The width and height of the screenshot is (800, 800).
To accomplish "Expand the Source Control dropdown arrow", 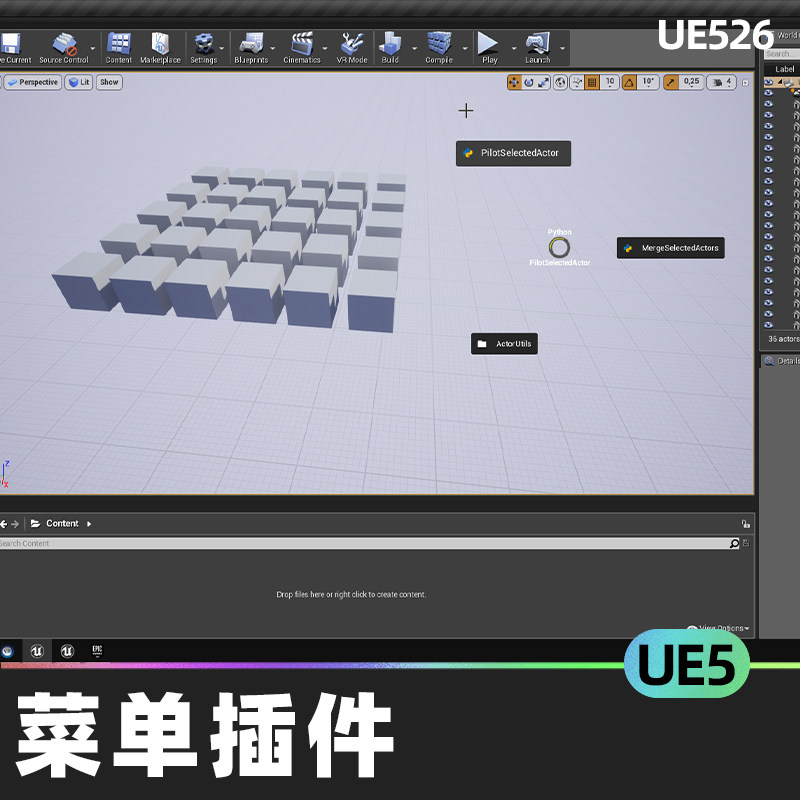I will point(93,48).
